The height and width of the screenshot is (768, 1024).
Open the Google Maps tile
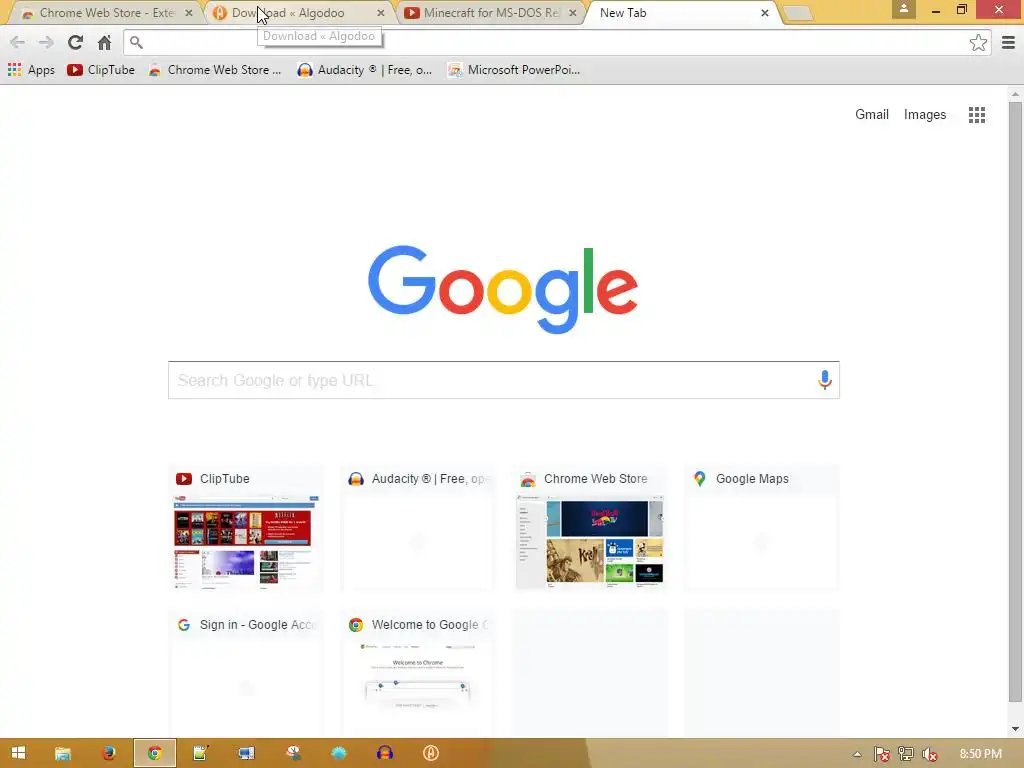(762, 527)
